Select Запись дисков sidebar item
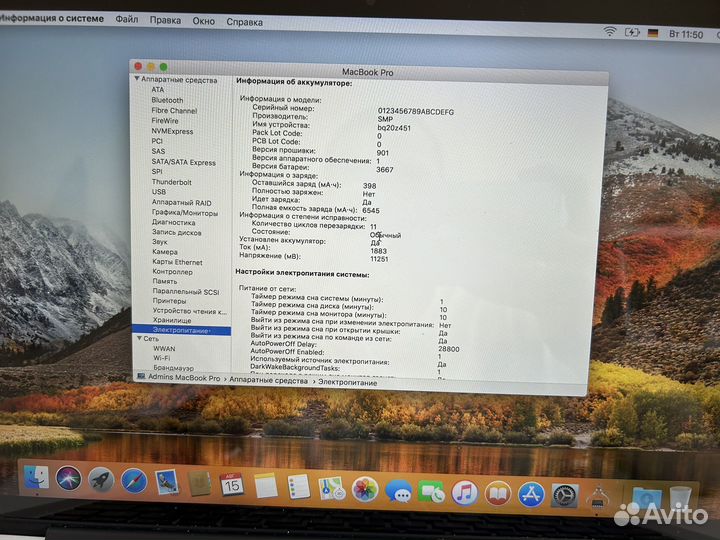The height and width of the screenshot is (540, 720). click(x=177, y=232)
